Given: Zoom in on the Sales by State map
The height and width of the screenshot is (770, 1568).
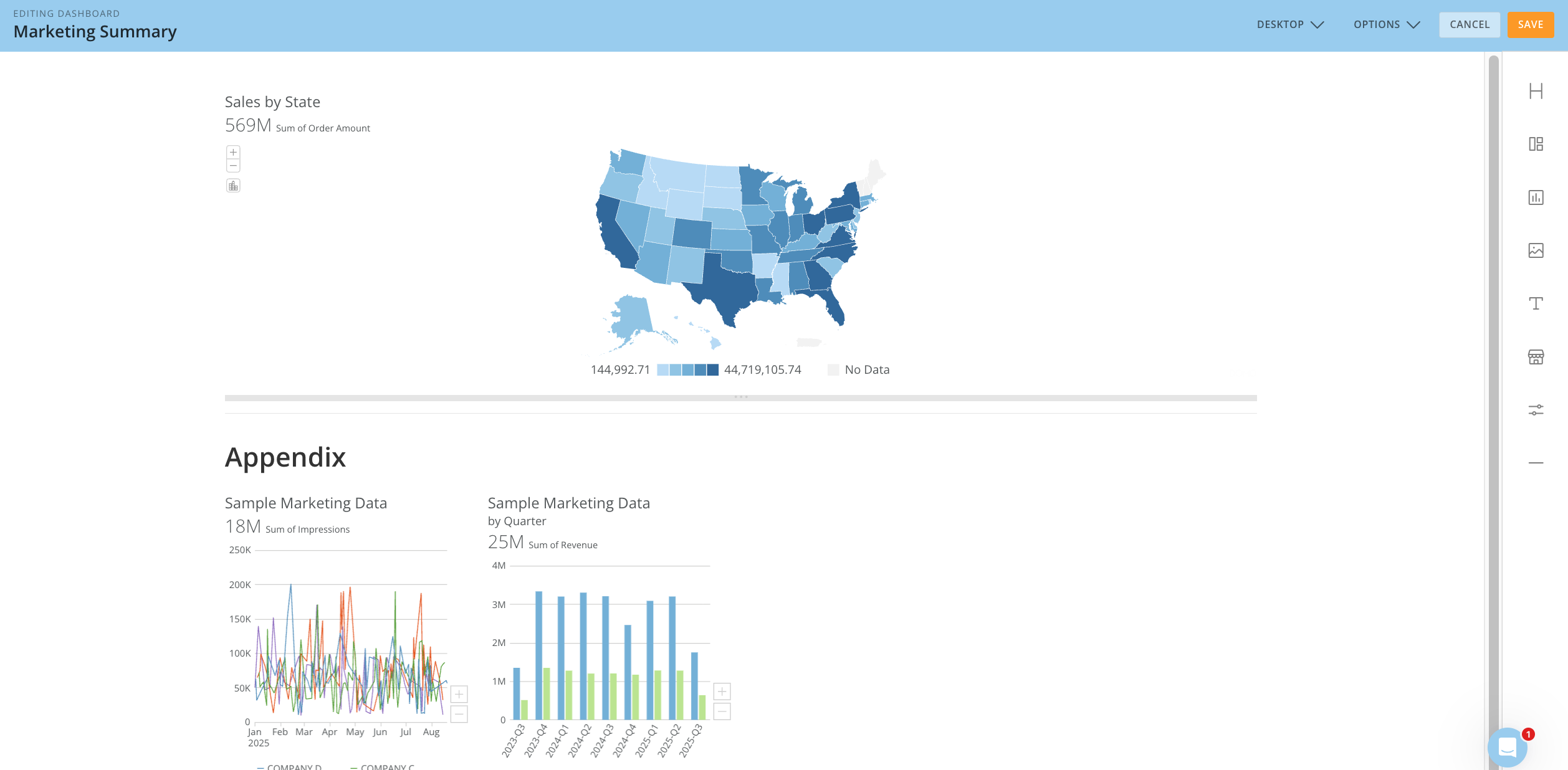Looking at the screenshot, I should point(233,152).
